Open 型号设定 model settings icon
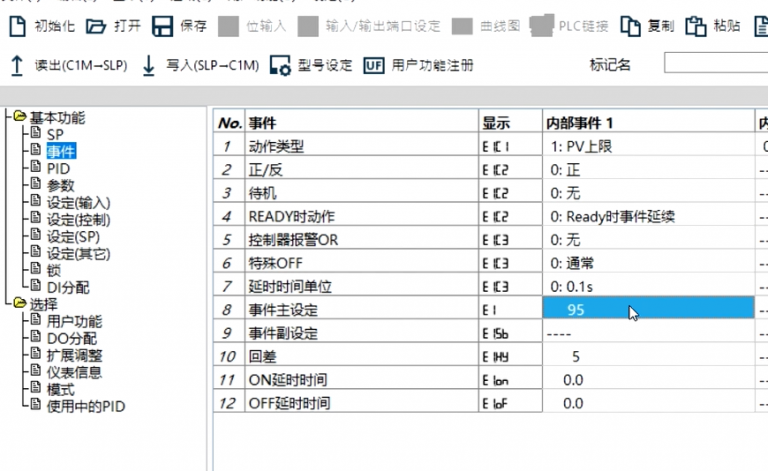Viewport: 768px width, 471px height. coord(280,66)
